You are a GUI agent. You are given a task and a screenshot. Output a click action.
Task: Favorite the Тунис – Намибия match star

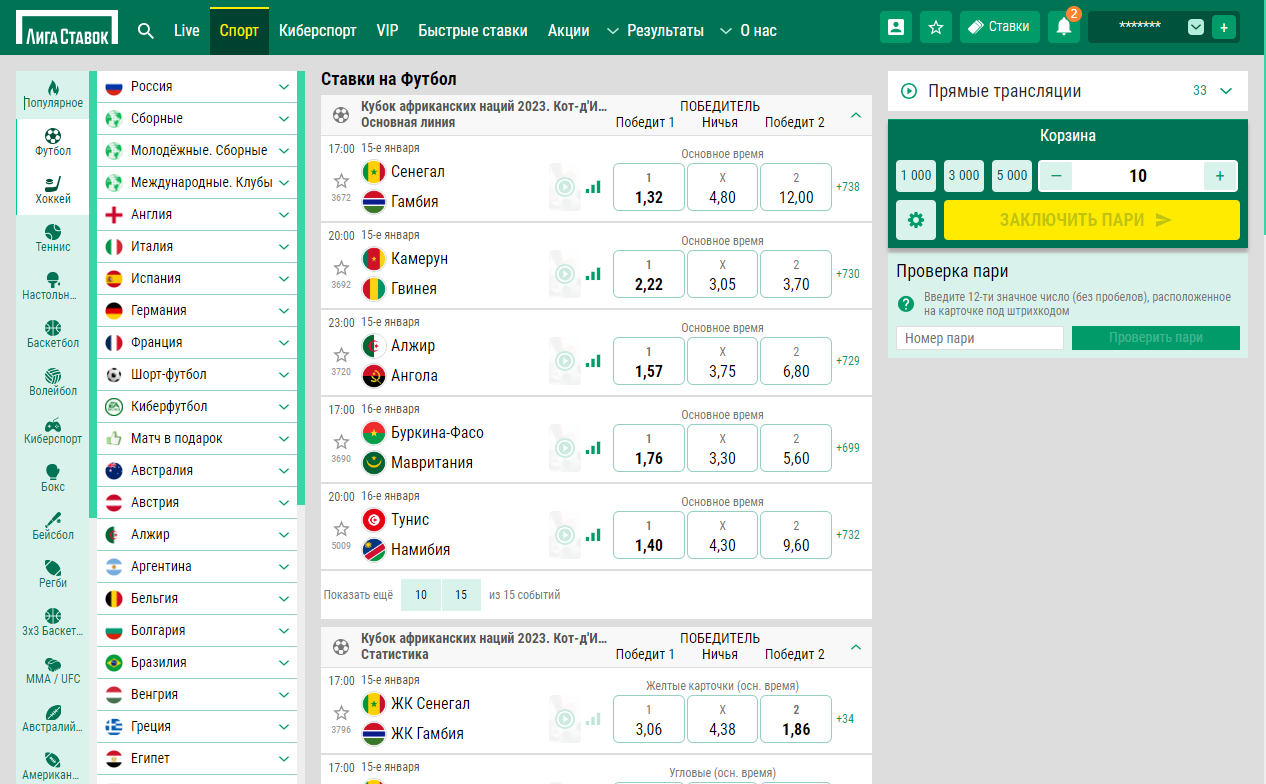coord(341,528)
